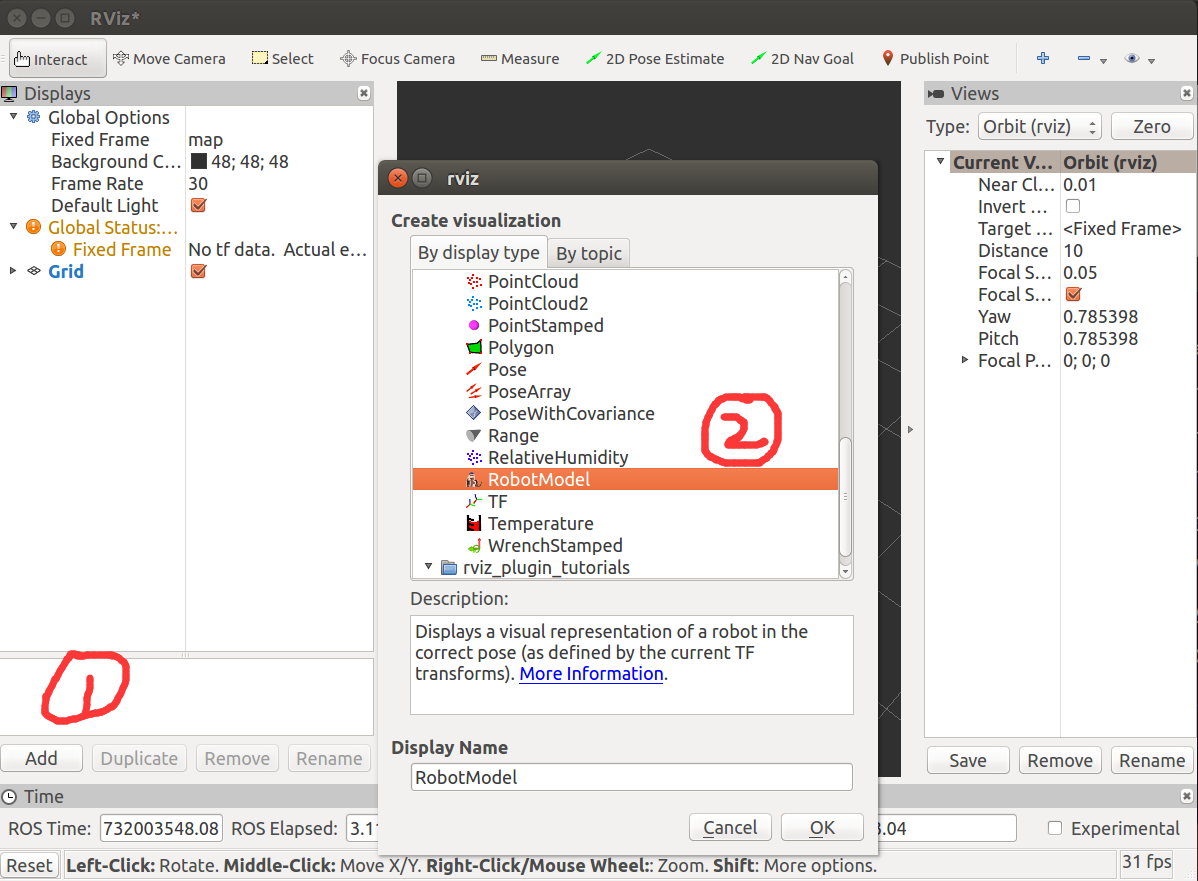The image size is (1198, 881).
Task: Switch to the By topic tab
Action: tap(588, 254)
